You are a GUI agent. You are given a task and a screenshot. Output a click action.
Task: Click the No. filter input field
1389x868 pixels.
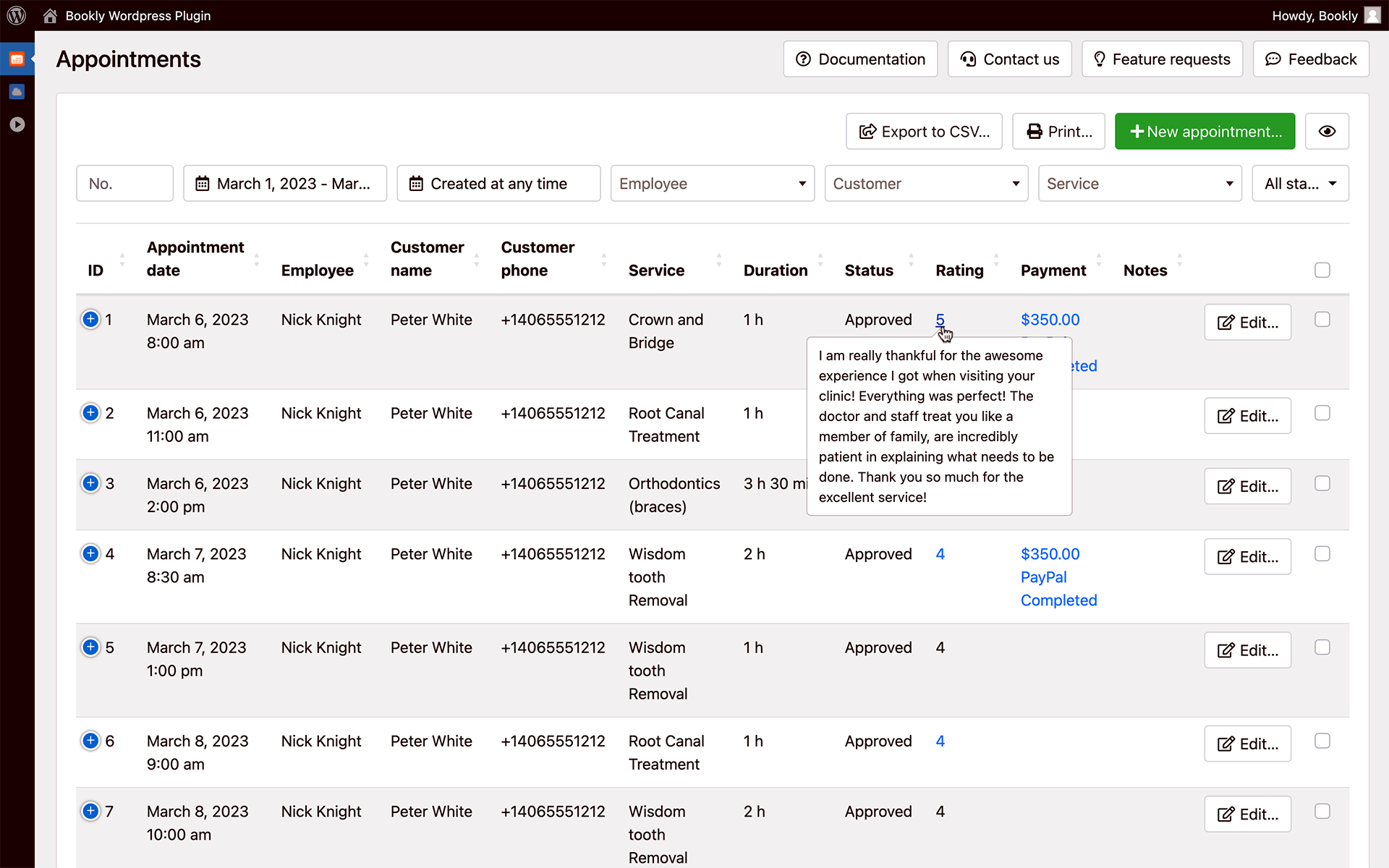(124, 184)
